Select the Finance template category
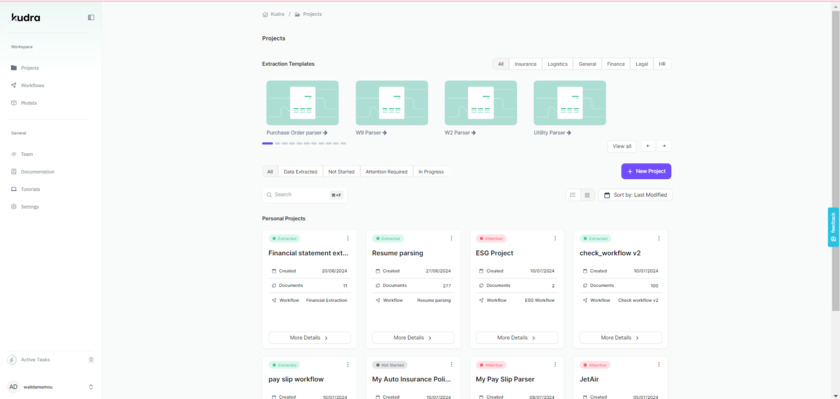This screenshot has height=399, width=840. coord(616,64)
